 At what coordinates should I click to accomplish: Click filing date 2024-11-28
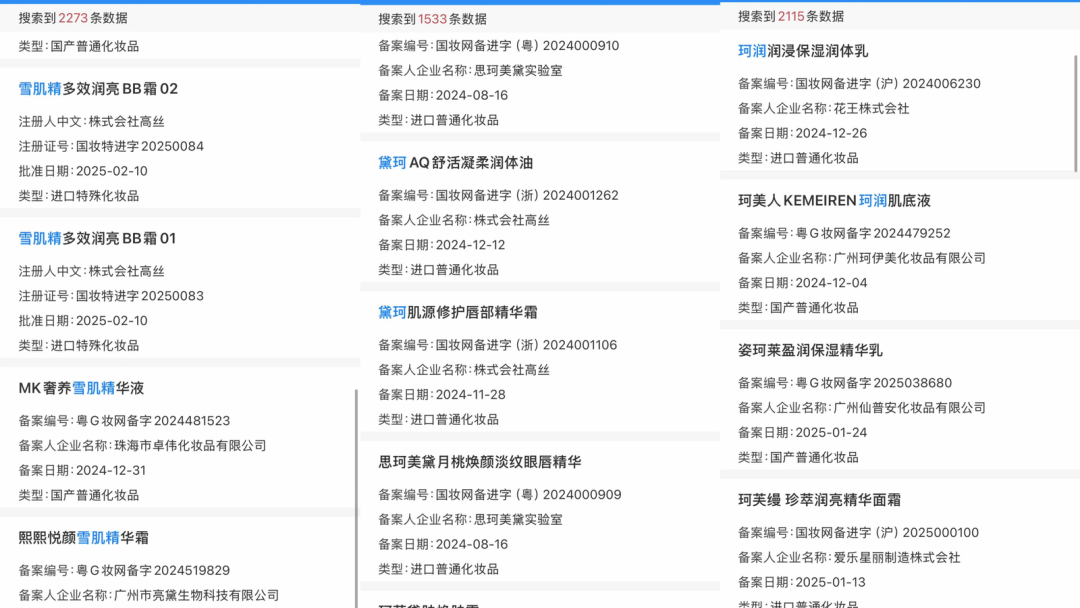click(x=470, y=395)
